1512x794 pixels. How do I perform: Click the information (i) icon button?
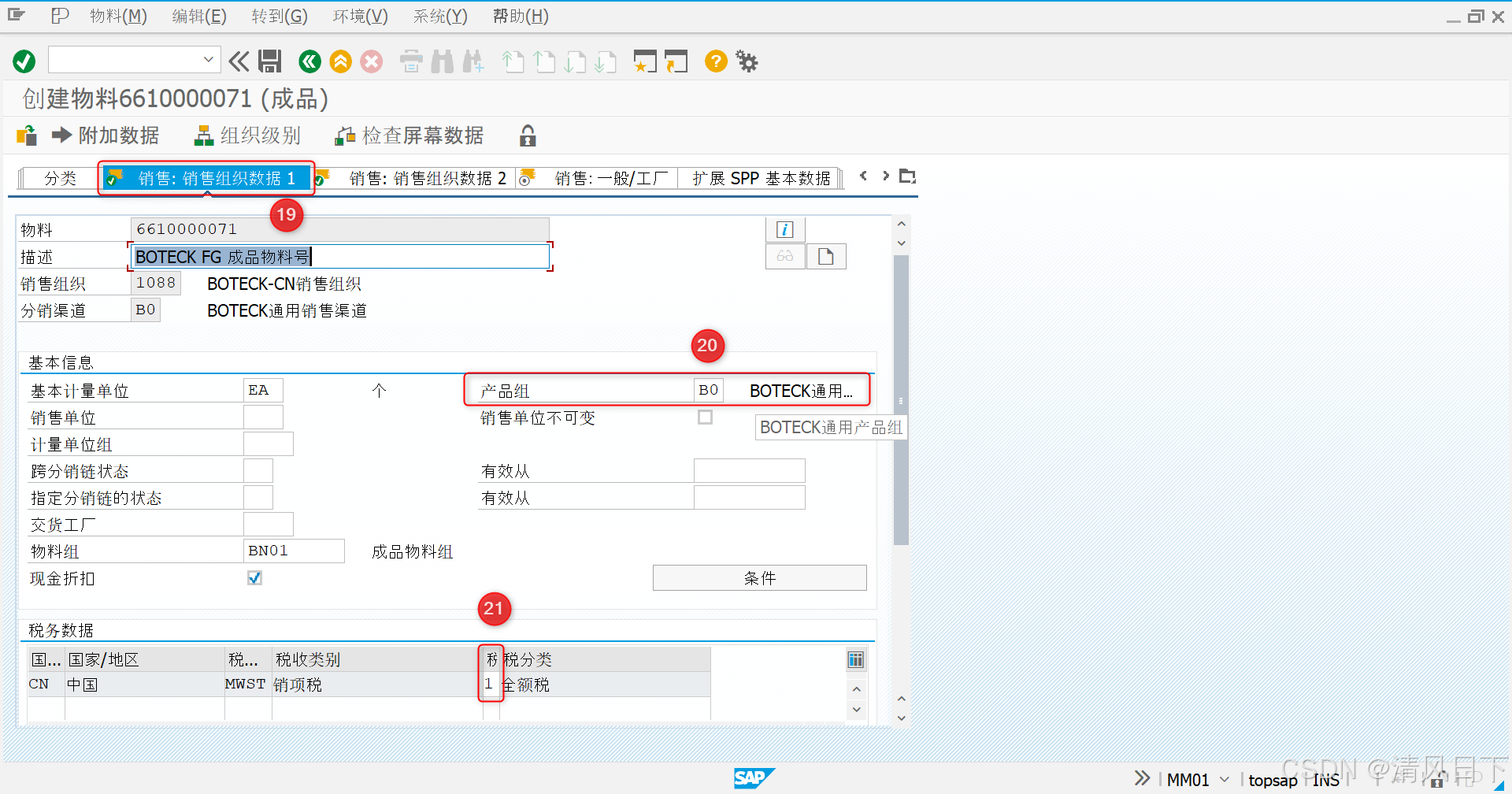(x=785, y=229)
